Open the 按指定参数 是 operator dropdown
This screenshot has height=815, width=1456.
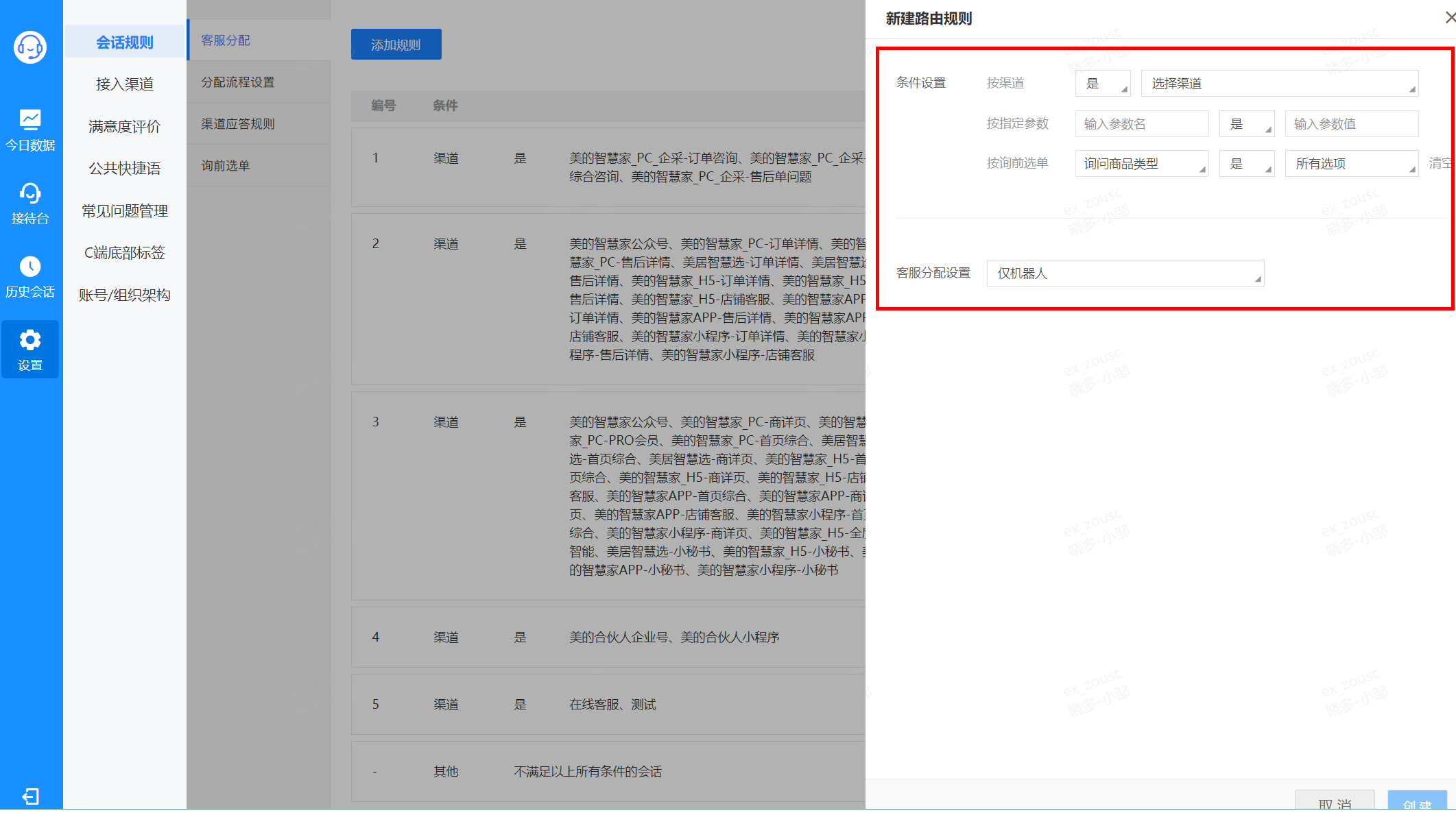(1247, 124)
